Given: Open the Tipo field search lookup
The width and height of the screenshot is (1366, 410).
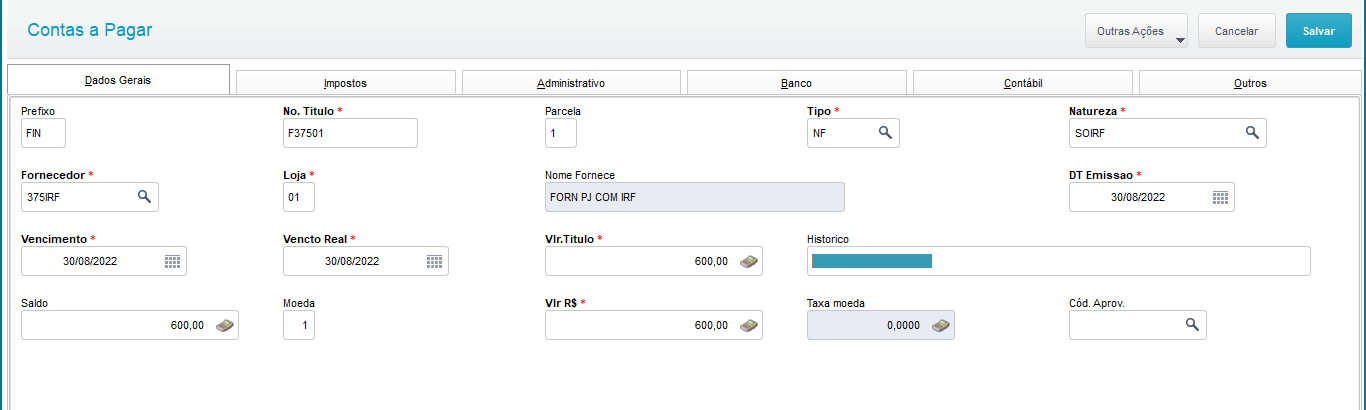Looking at the screenshot, I should click(885, 133).
